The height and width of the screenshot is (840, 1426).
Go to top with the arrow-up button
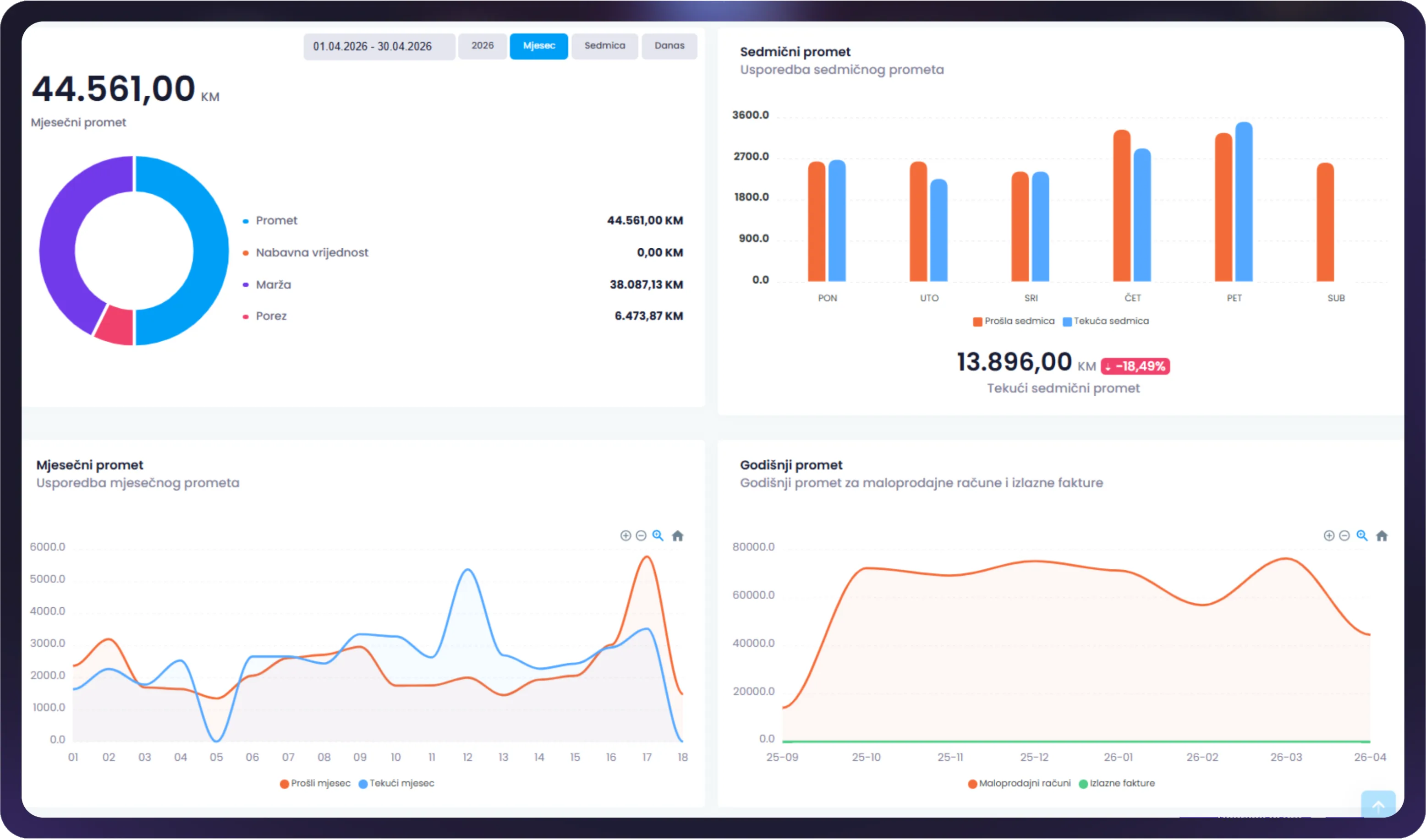pos(1378,804)
